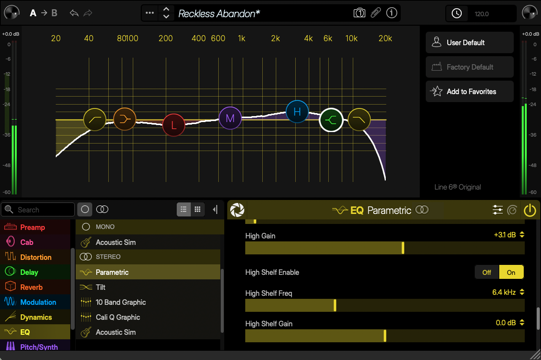Click the tempo clock icon
The width and height of the screenshot is (541, 360).
click(x=456, y=13)
